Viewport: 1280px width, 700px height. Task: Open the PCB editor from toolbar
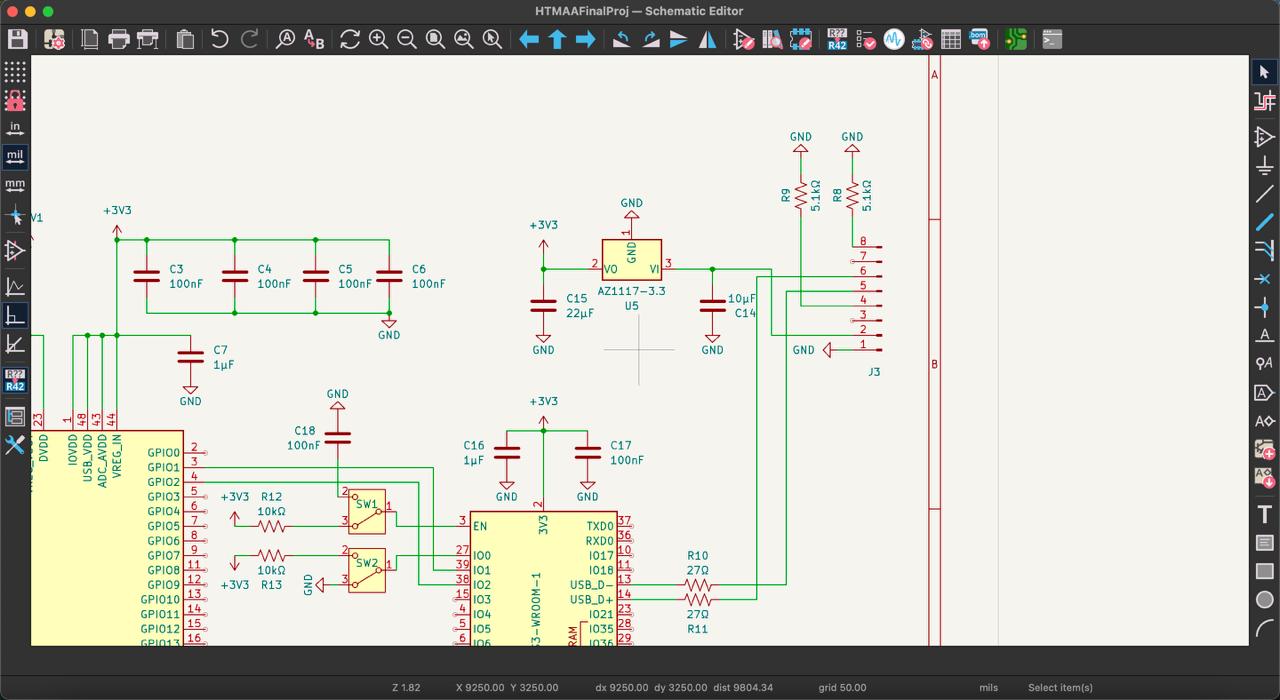(x=1016, y=39)
